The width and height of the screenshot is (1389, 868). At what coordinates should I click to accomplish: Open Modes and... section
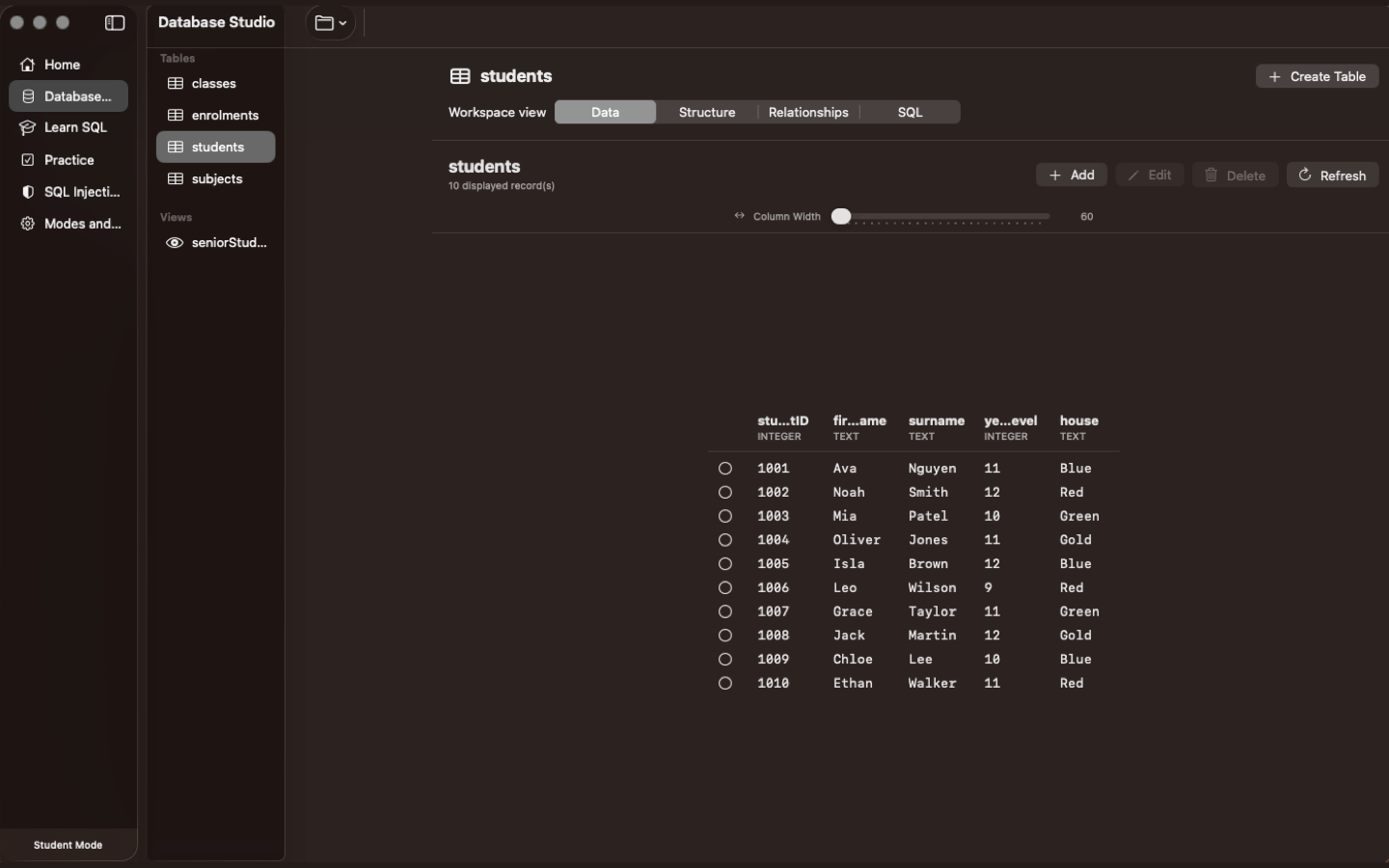(68, 224)
